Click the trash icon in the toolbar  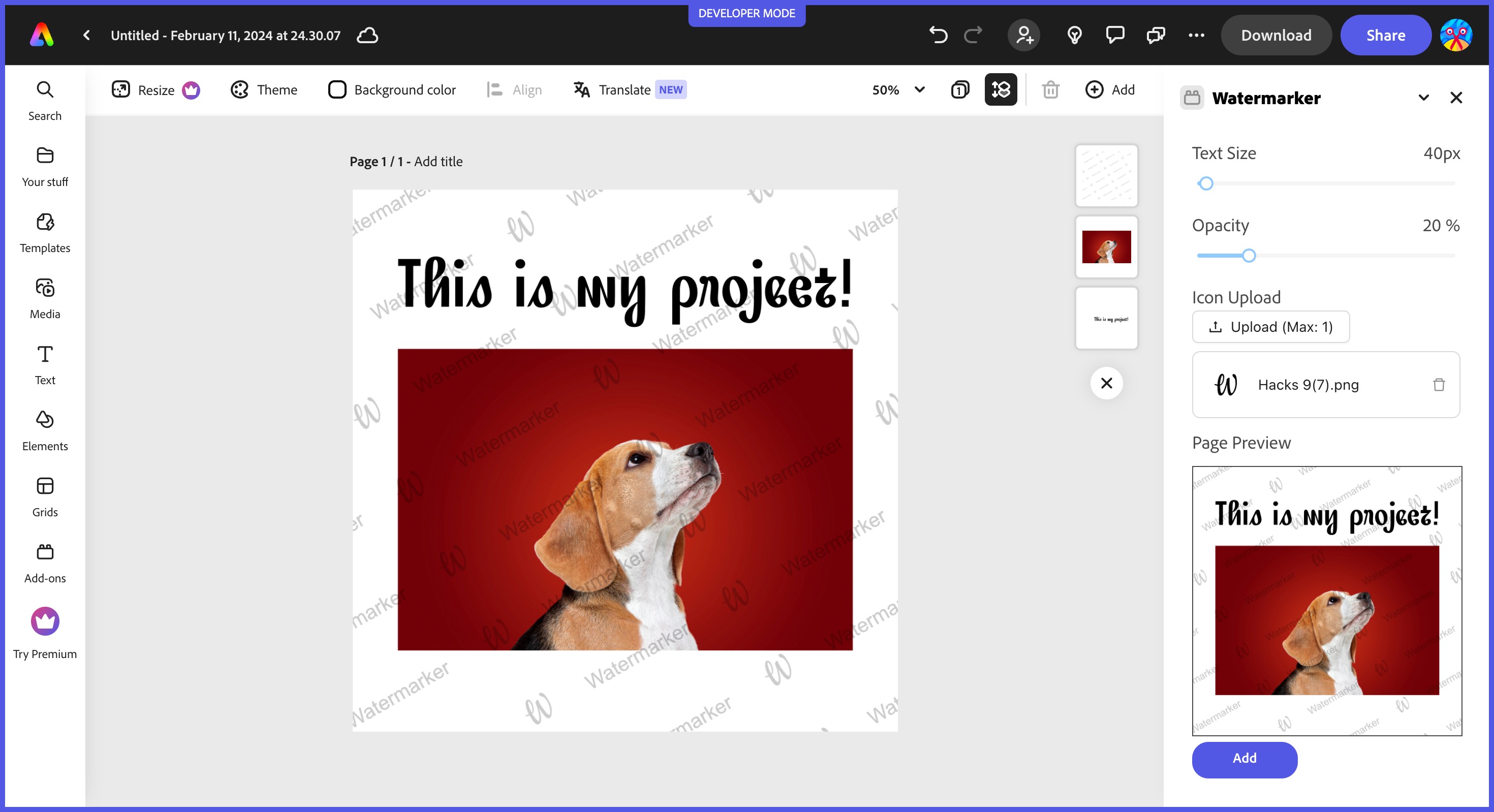pos(1050,90)
